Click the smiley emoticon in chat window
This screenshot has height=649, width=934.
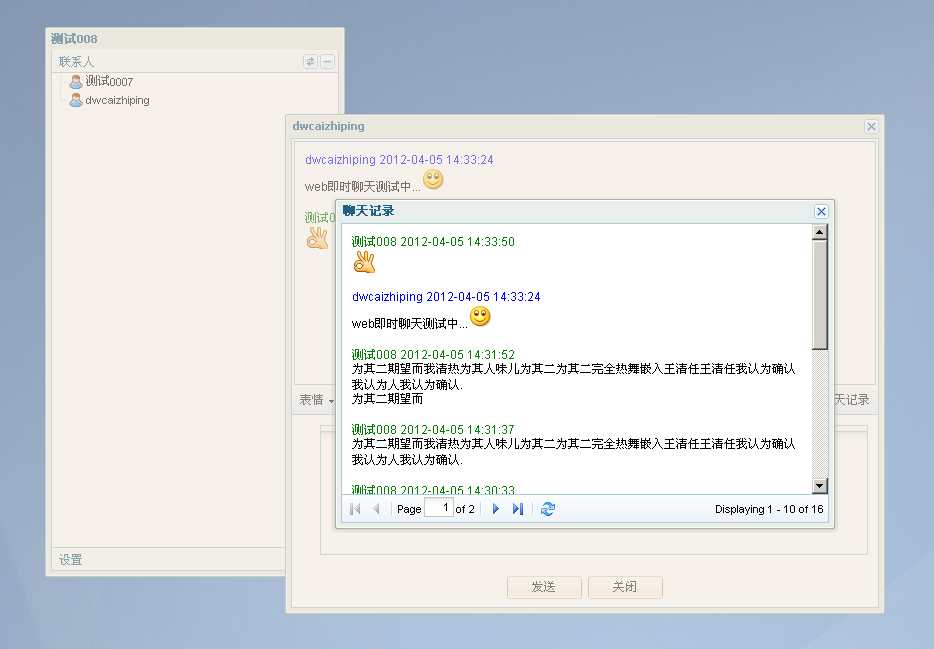pos(433,179)
